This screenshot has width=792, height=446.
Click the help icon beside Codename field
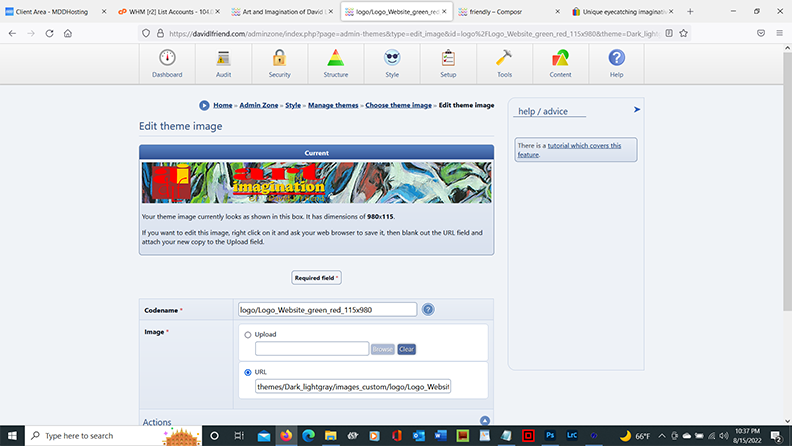point(428,309)
